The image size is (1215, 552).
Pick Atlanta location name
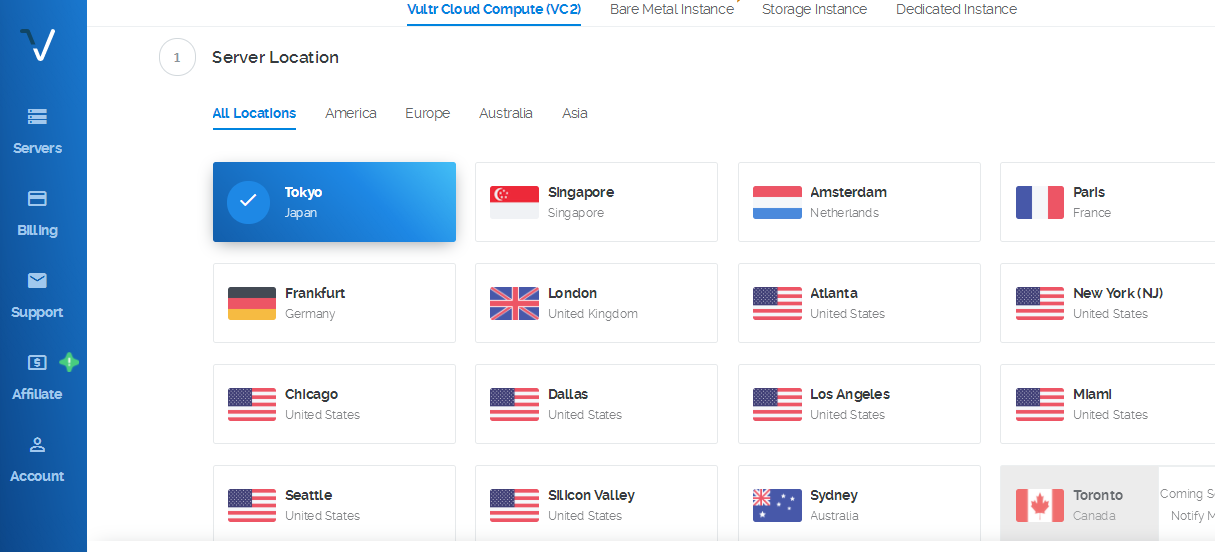pyautogui.click(x=834, y=293)
